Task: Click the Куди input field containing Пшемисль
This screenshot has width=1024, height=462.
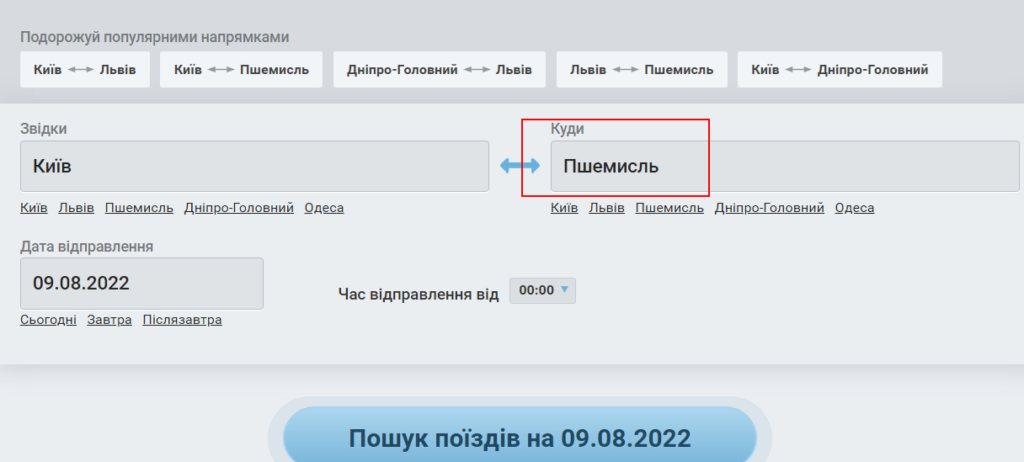Action: point(785,166)
